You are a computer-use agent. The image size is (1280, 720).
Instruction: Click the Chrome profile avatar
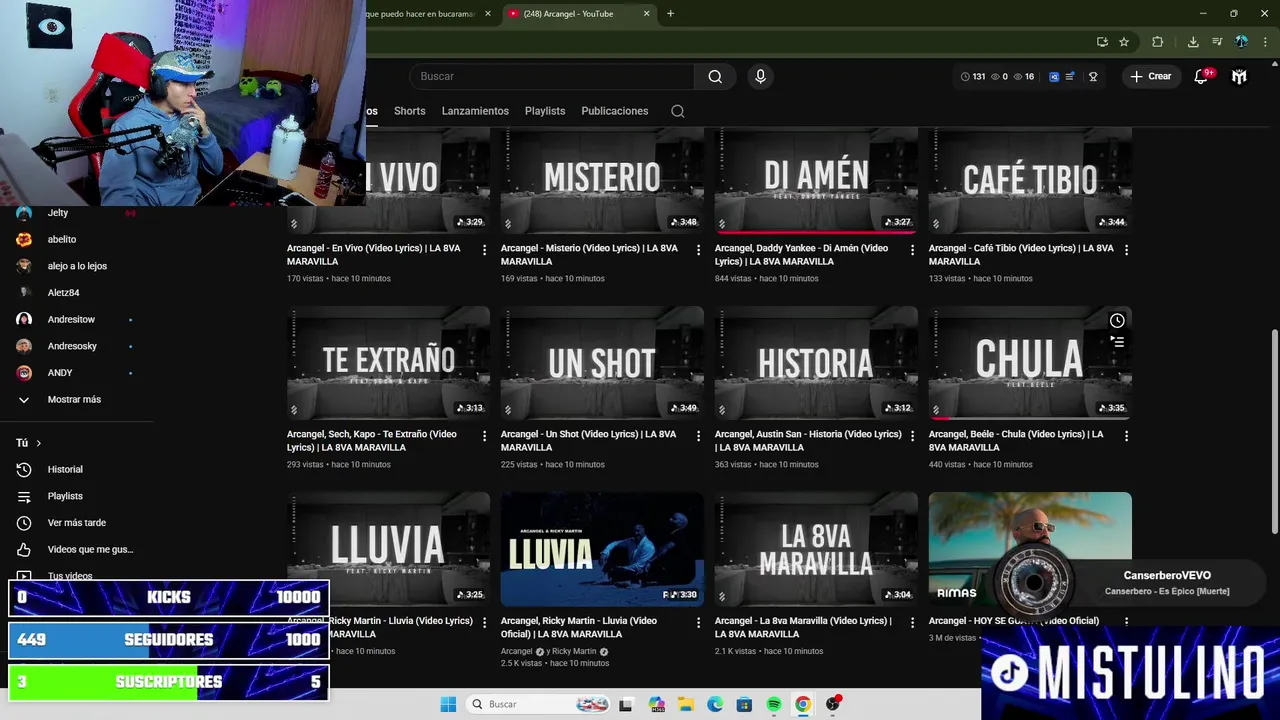(1241, 42)
